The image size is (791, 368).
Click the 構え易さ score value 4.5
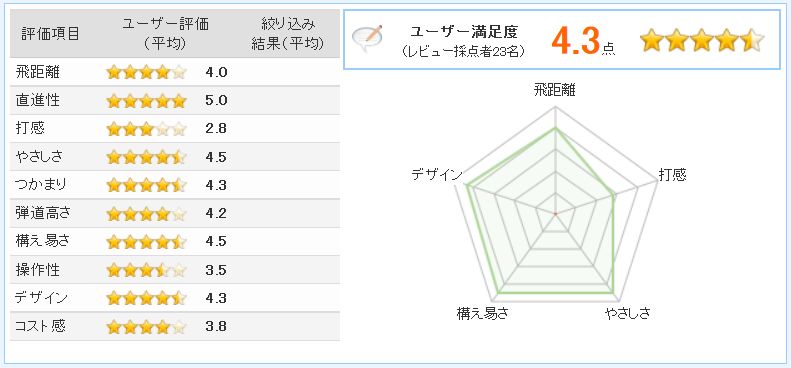point(216,242)
